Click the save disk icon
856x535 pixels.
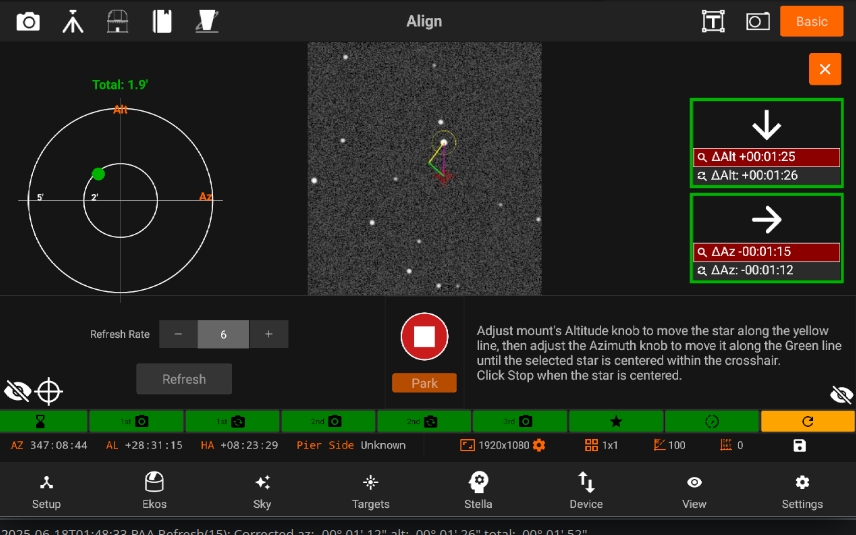800,445
